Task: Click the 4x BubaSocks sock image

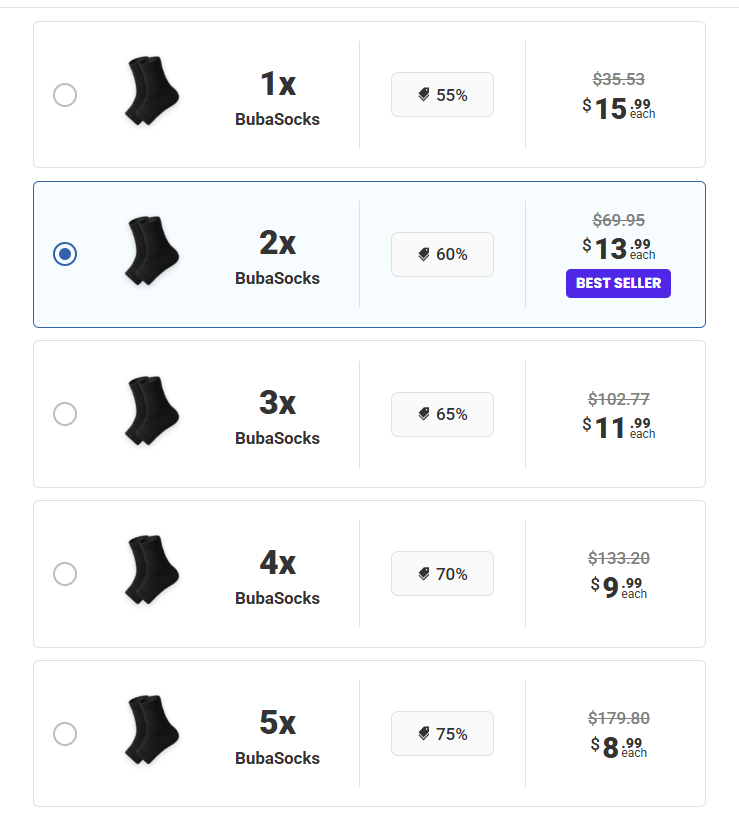Action: 152,570
